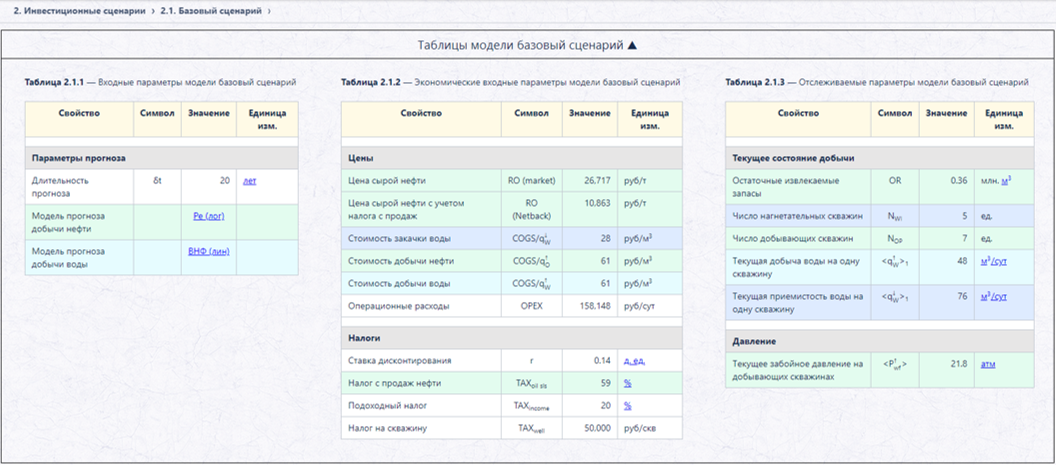Click the лет unit link

pos(249,181)
